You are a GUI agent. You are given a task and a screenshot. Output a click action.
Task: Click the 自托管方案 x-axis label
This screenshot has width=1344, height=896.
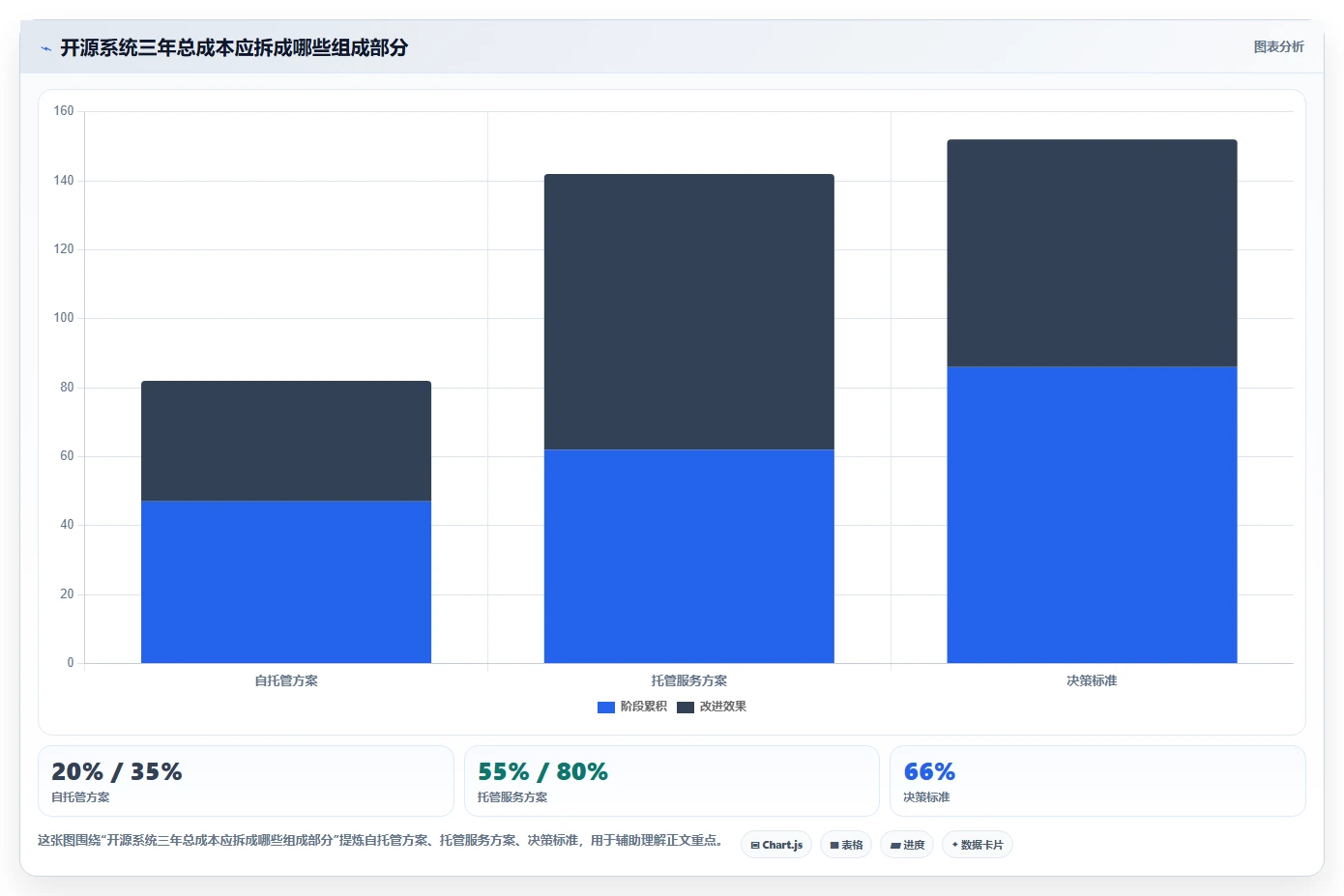pos(286,681)
